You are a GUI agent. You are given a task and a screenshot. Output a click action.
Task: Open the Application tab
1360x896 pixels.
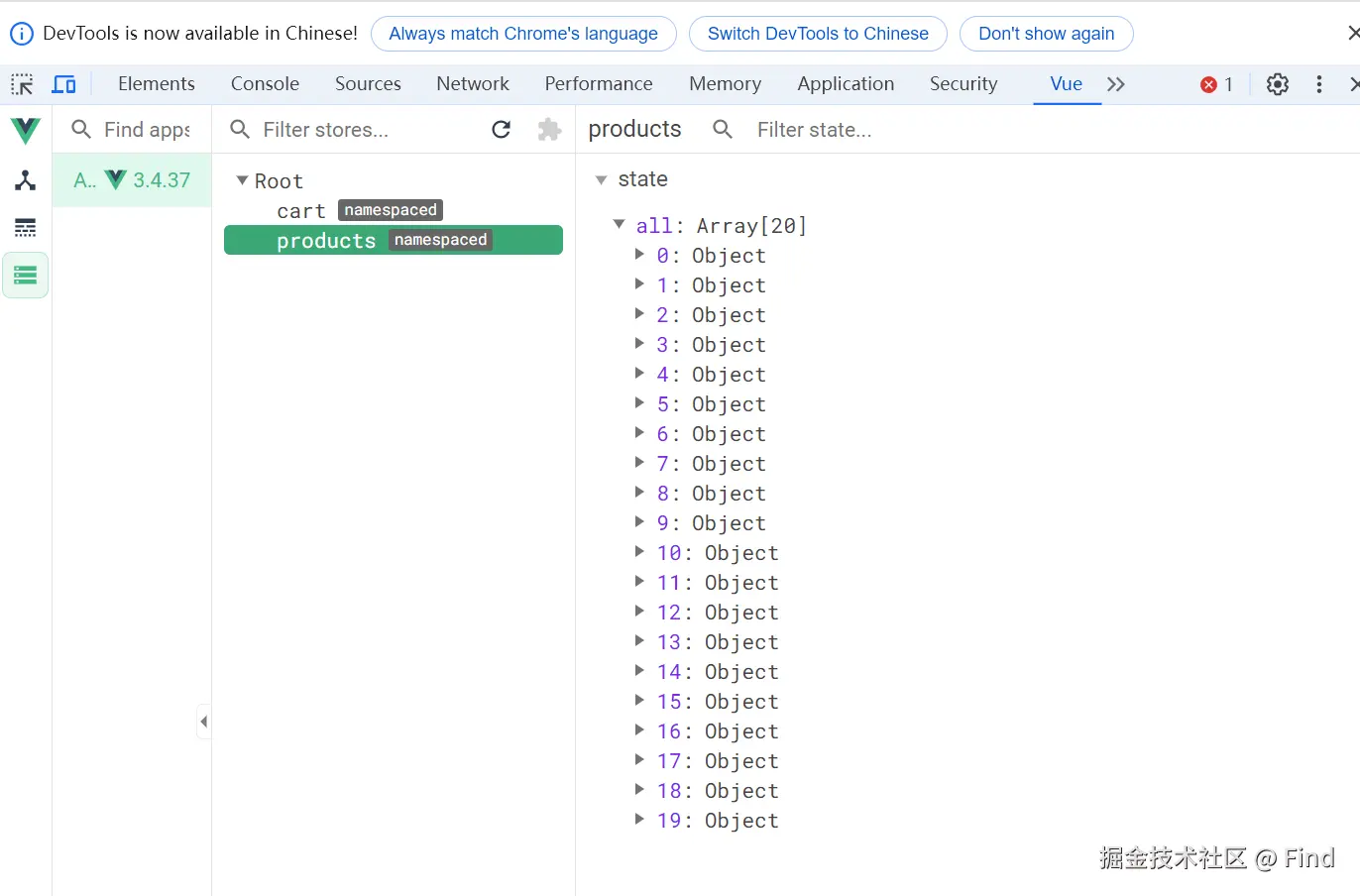(x=846, y=84)
